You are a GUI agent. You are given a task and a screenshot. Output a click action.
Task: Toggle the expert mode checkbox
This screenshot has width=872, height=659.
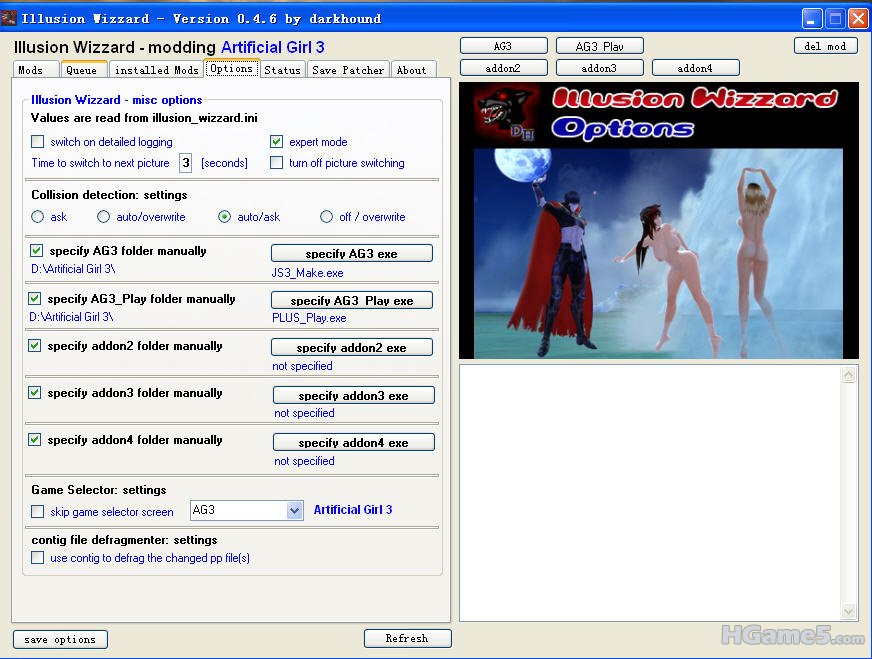click(x=276, y=142)
